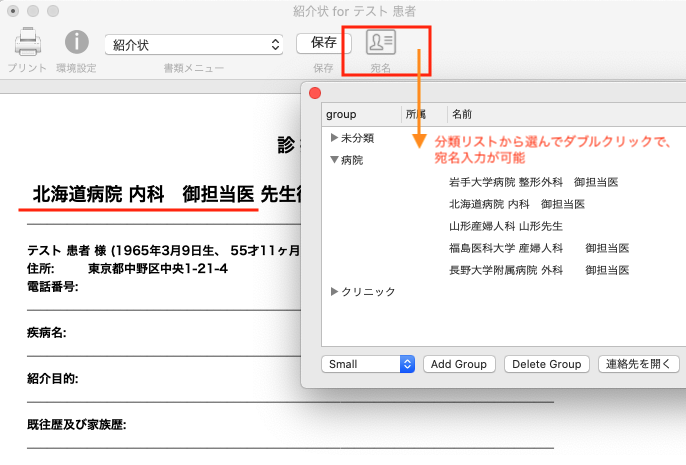Collapse the 病院 group
Screen dimensions: 686x465
(x=334, y=160)
